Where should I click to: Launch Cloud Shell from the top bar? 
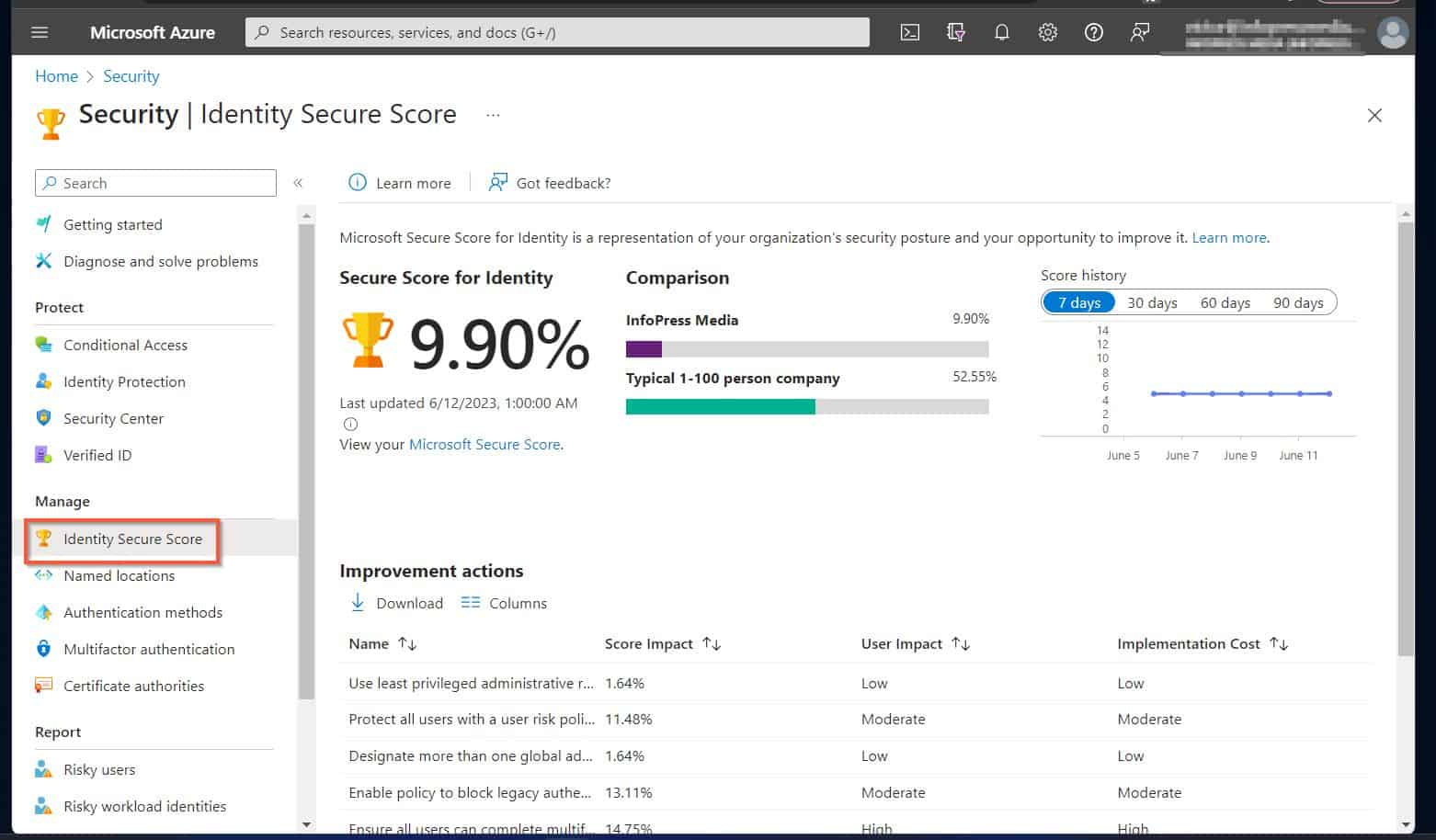coord(909,32)
